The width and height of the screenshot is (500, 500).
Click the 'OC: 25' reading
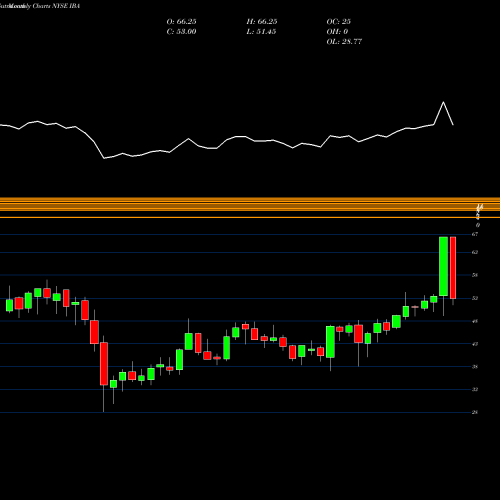[338, 22]
